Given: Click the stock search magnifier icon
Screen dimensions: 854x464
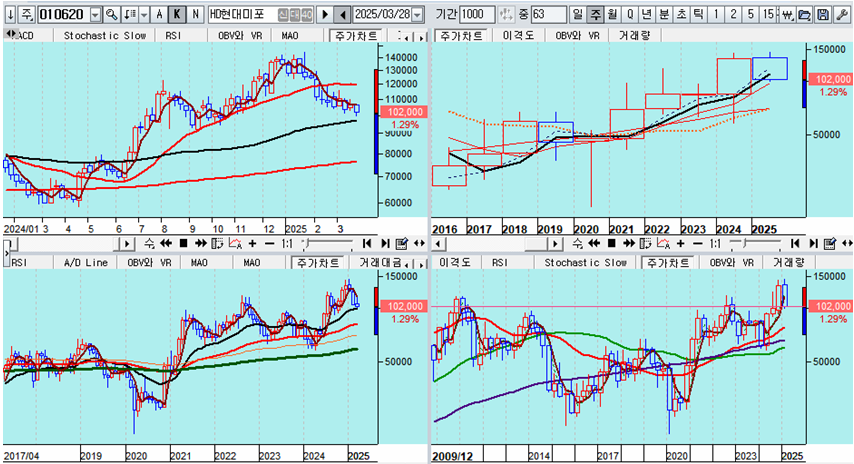Looking at the screenshot, I should coord(111,15).
